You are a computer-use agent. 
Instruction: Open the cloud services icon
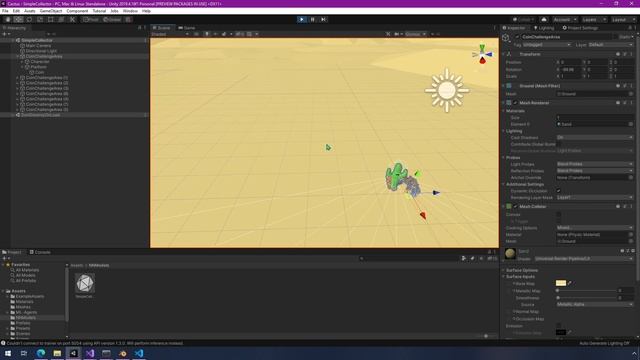(x=544, y=20)
